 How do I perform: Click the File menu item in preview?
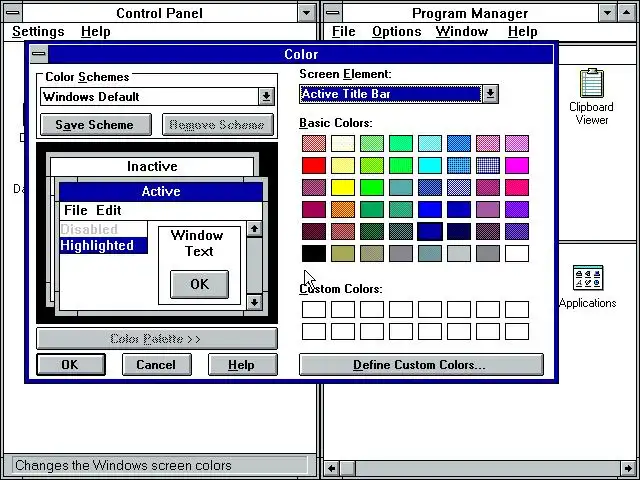[76, 210]
